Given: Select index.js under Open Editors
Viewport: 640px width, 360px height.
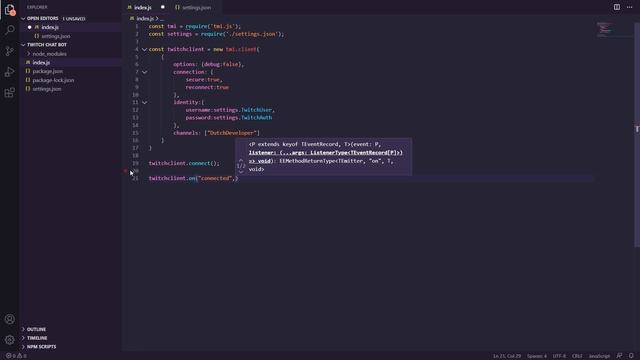Looking at the screenshot, I should [50, 27].
